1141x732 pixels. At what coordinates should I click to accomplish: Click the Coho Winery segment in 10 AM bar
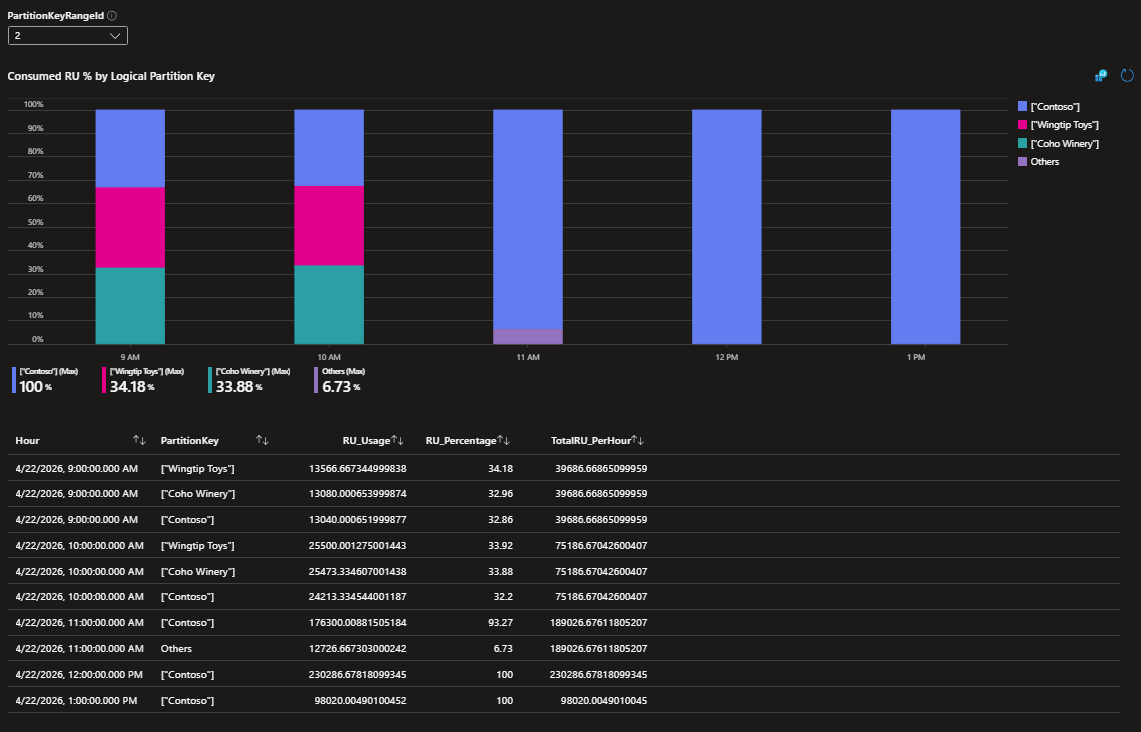tap(329, 305)
